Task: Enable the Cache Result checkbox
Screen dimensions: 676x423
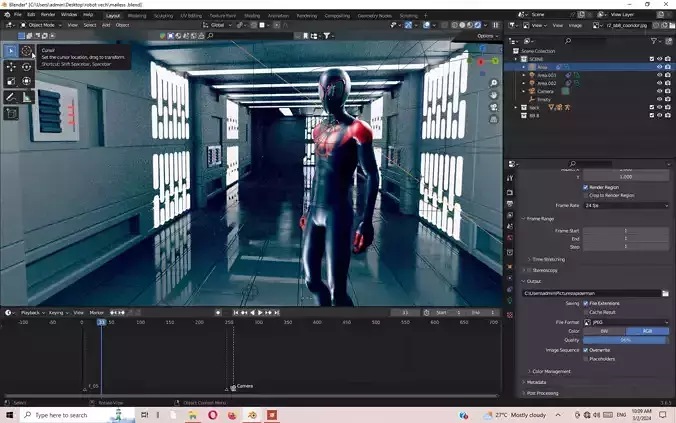Action: pyautogui.click(x=585, y=312)
